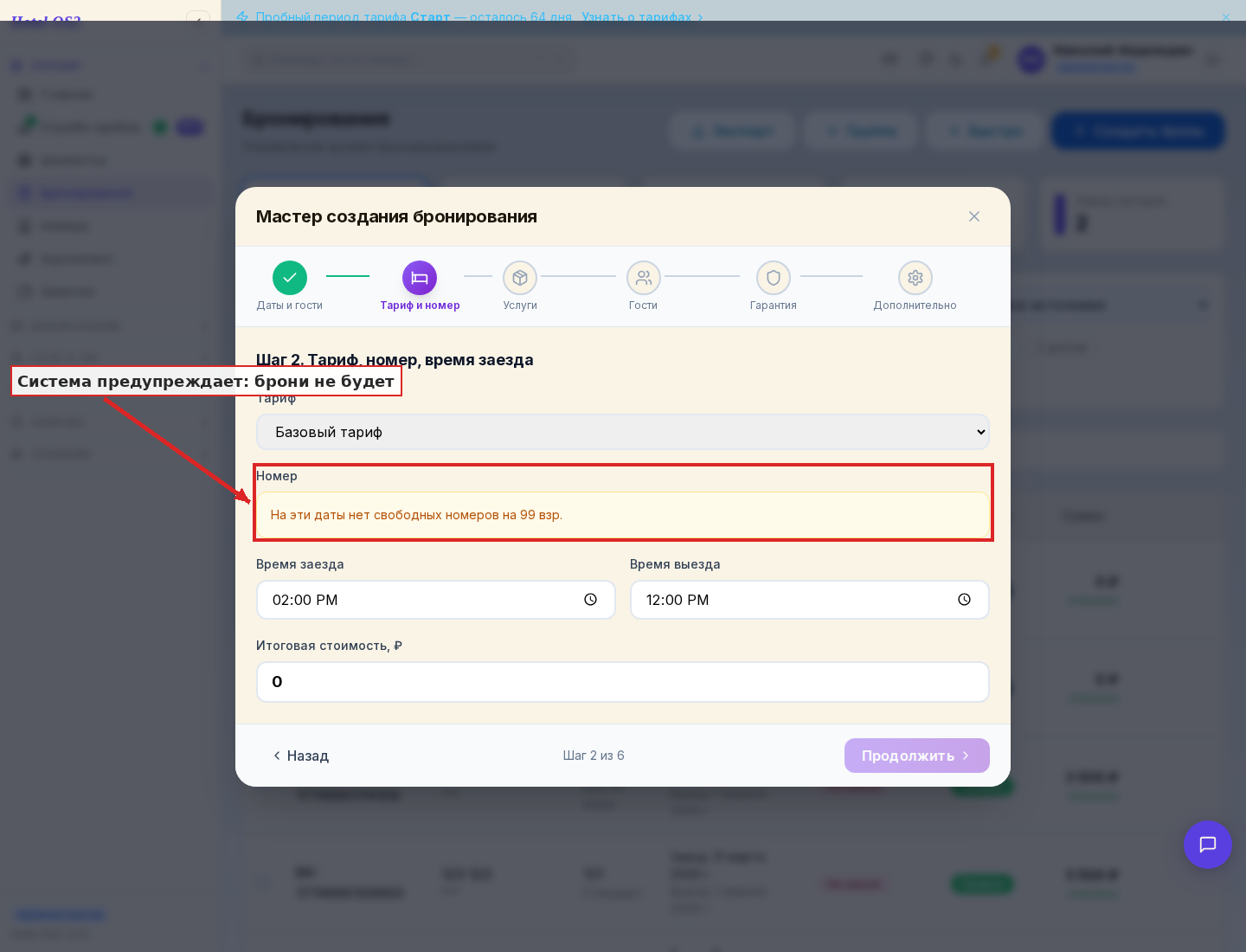Close the booking wizard dialog

tap(974, 216)
